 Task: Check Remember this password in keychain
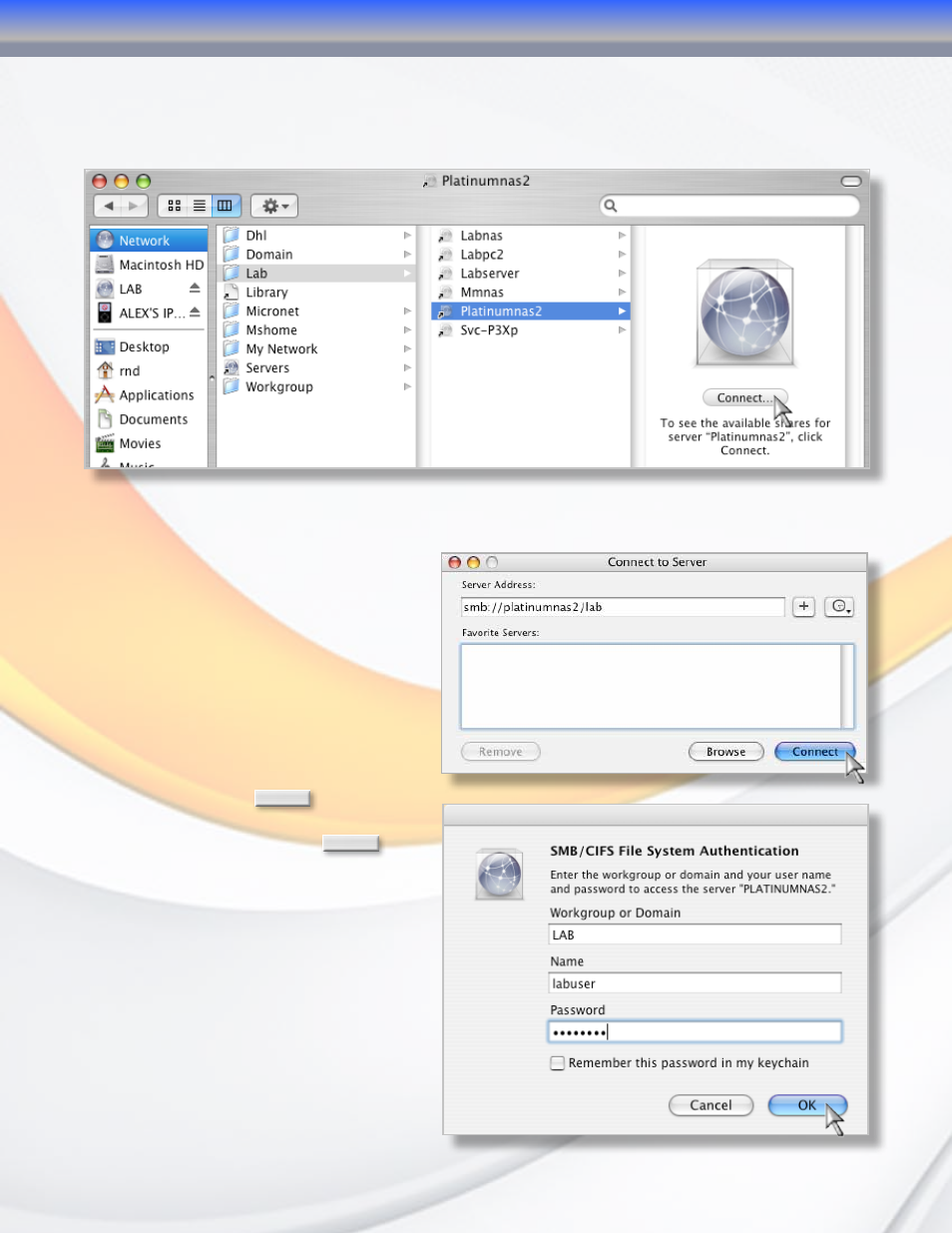558,1063
